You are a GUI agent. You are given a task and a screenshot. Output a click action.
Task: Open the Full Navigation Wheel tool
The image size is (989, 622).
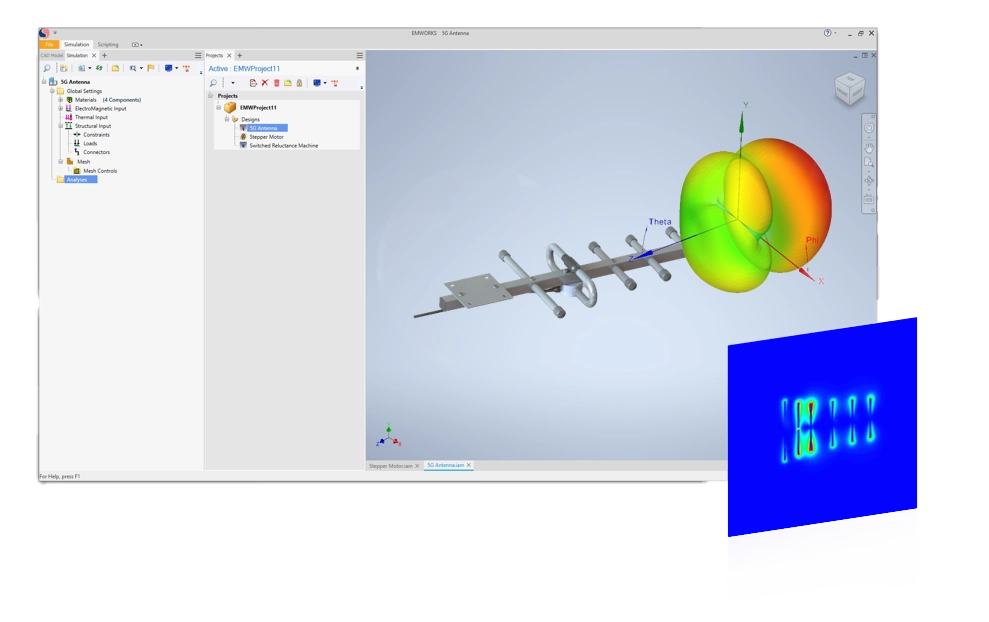click(x=868, y=127)
